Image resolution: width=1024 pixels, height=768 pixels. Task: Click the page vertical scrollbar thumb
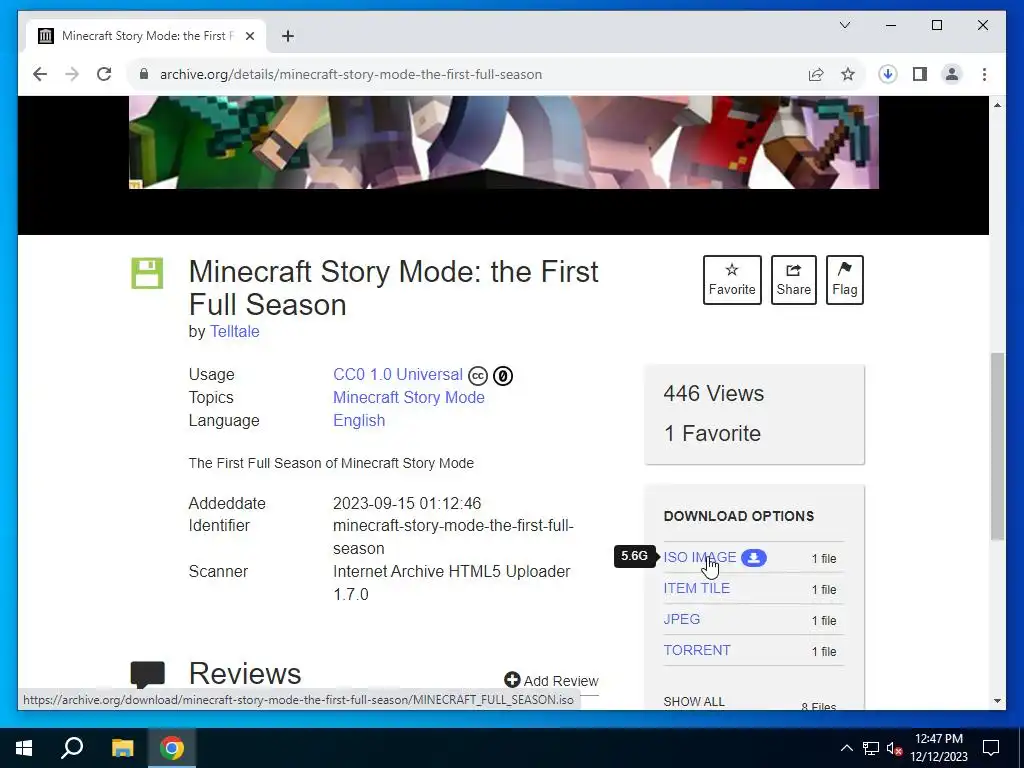pos(997,446)
